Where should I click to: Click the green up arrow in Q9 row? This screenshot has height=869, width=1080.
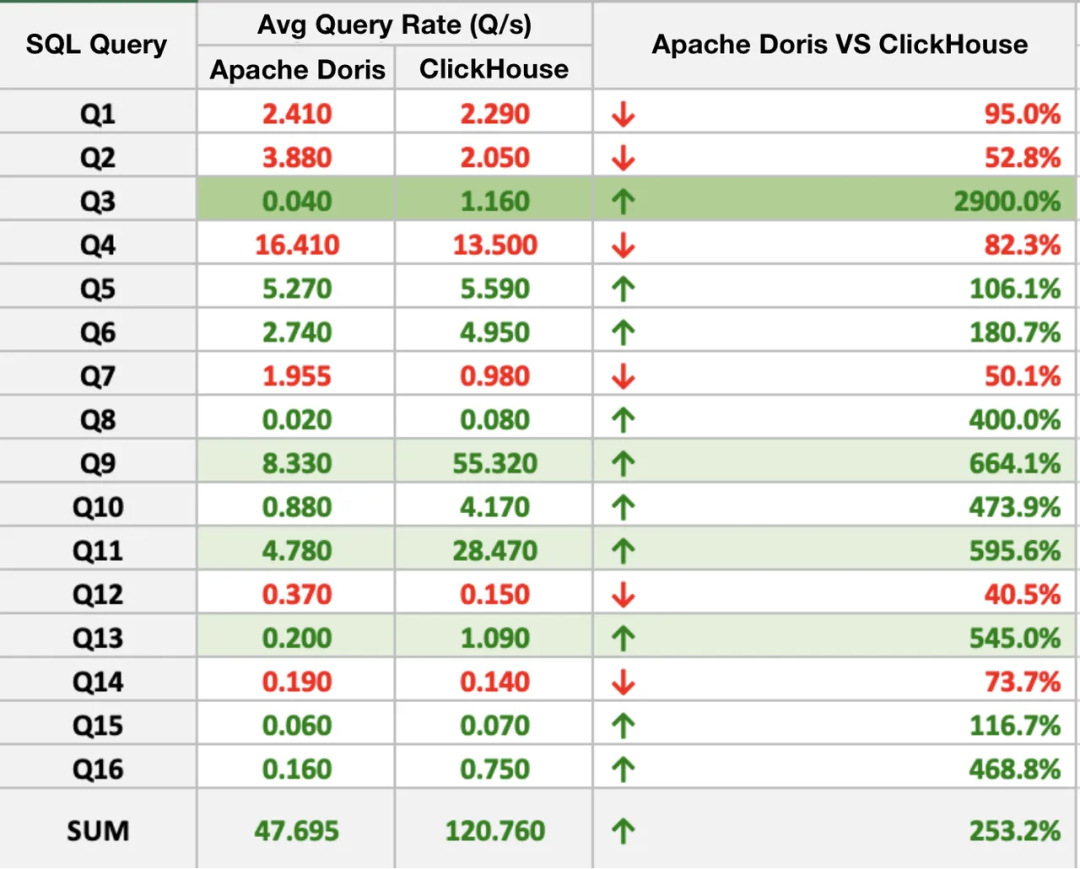(623, 463)
